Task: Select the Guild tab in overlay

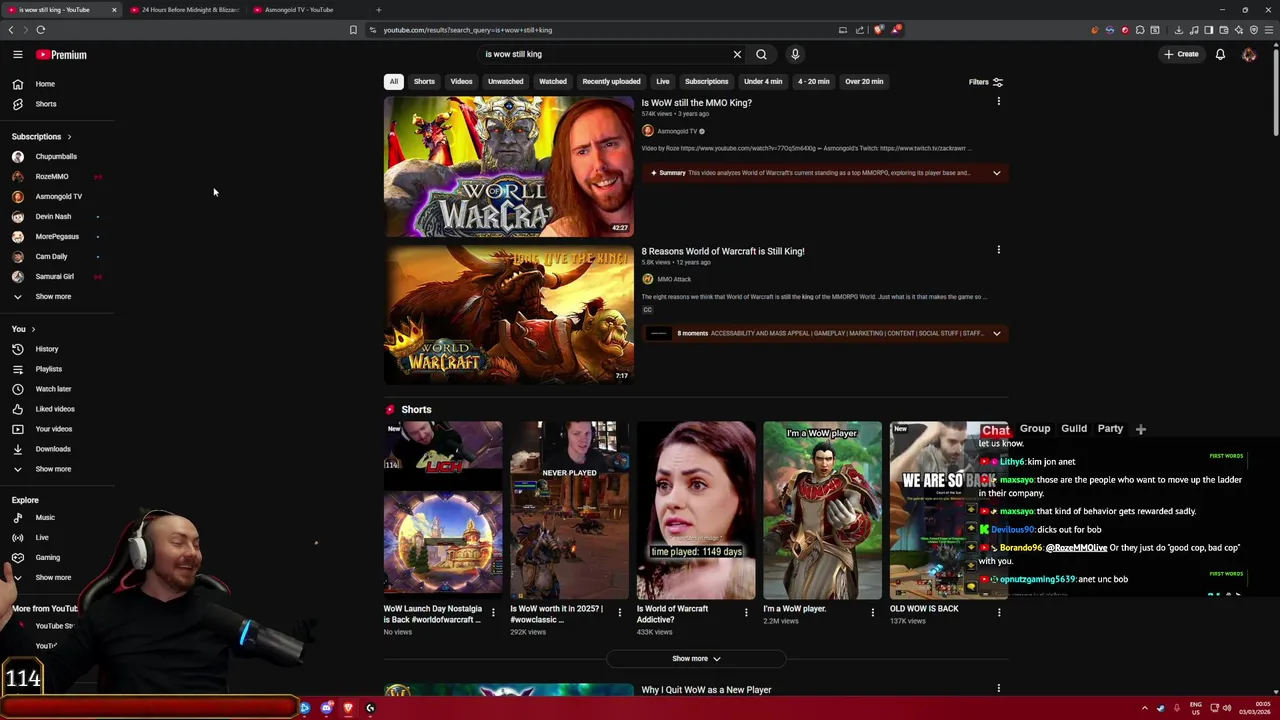Action: [x=1074, y=429]
